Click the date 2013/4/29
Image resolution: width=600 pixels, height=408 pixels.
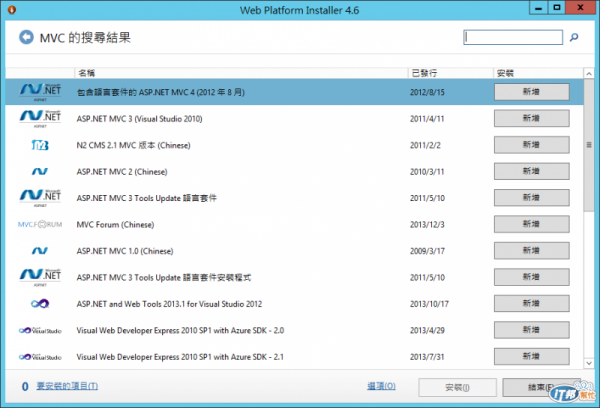pyautogui.click(x=427, y=330)
